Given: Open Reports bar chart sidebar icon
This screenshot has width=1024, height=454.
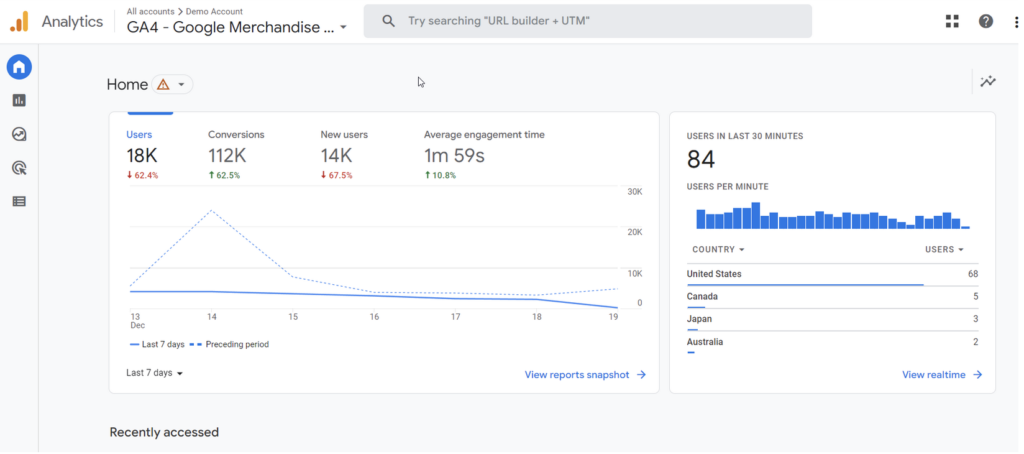Looking at the screenshot, I should pyautogui.click(x=19, y=101).
